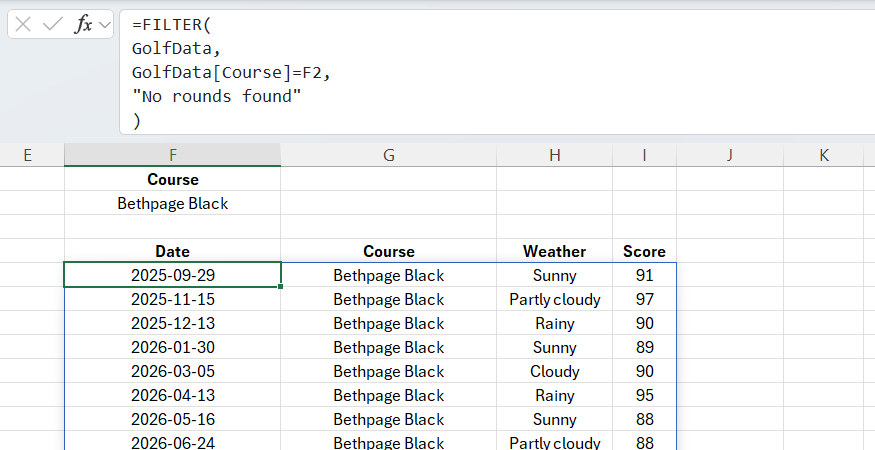Click Rainy weather in the 2026-04-13 row
Screen dimensions: 875x450
pos(554,395)
